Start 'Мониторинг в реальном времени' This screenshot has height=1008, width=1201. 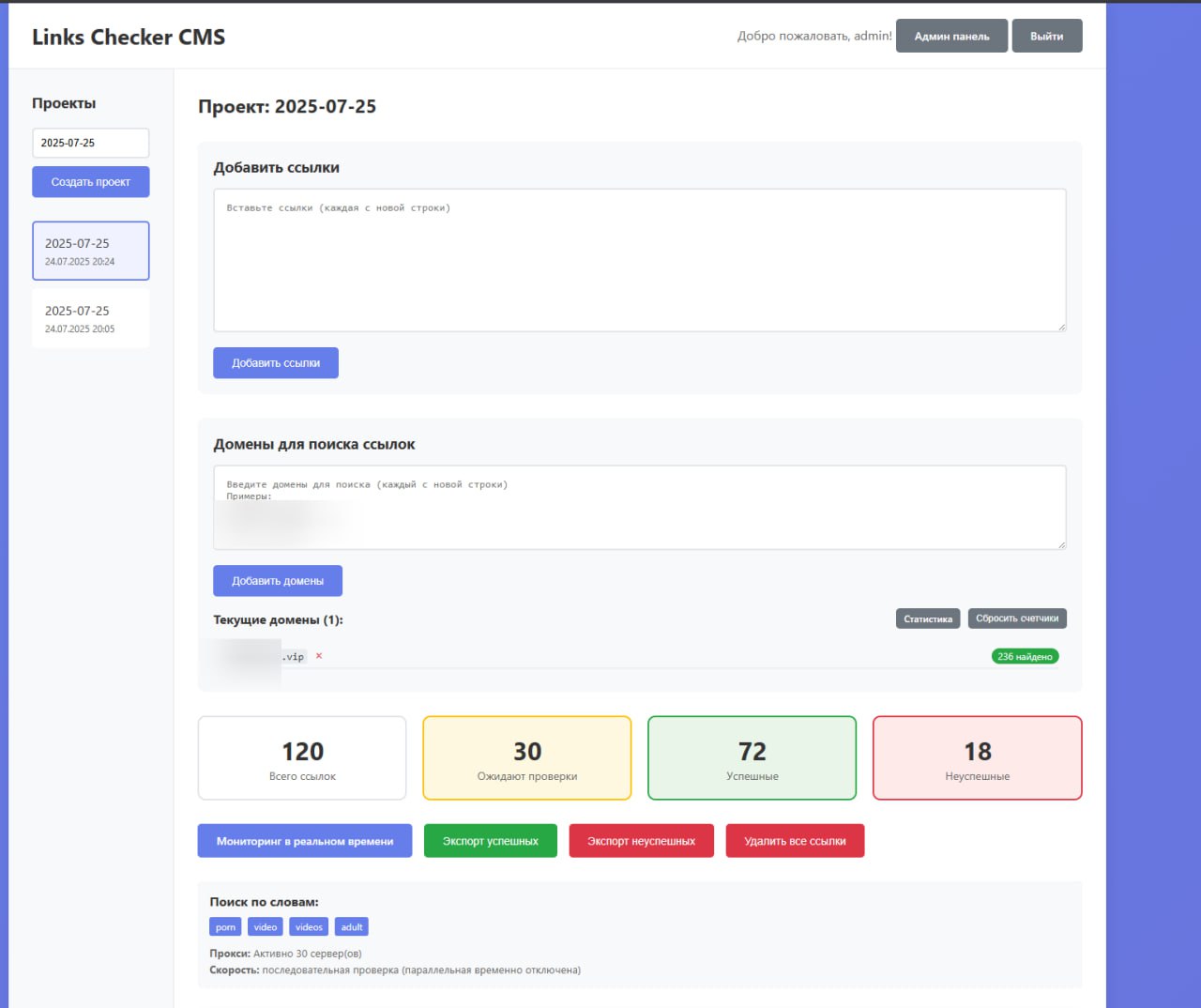304,841
